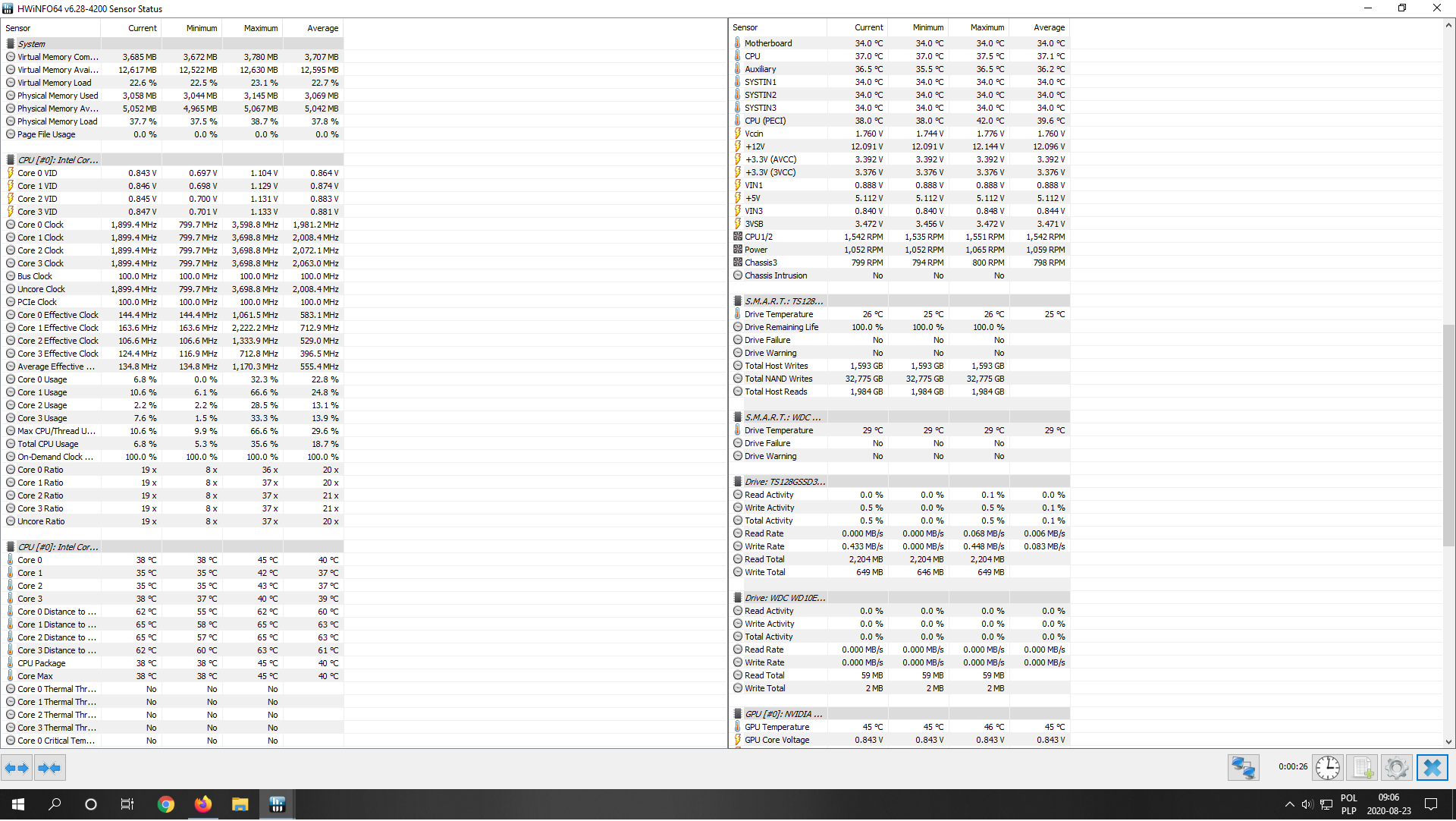
Task: Open Google Chrome from the taskbar
Action: 165,805
